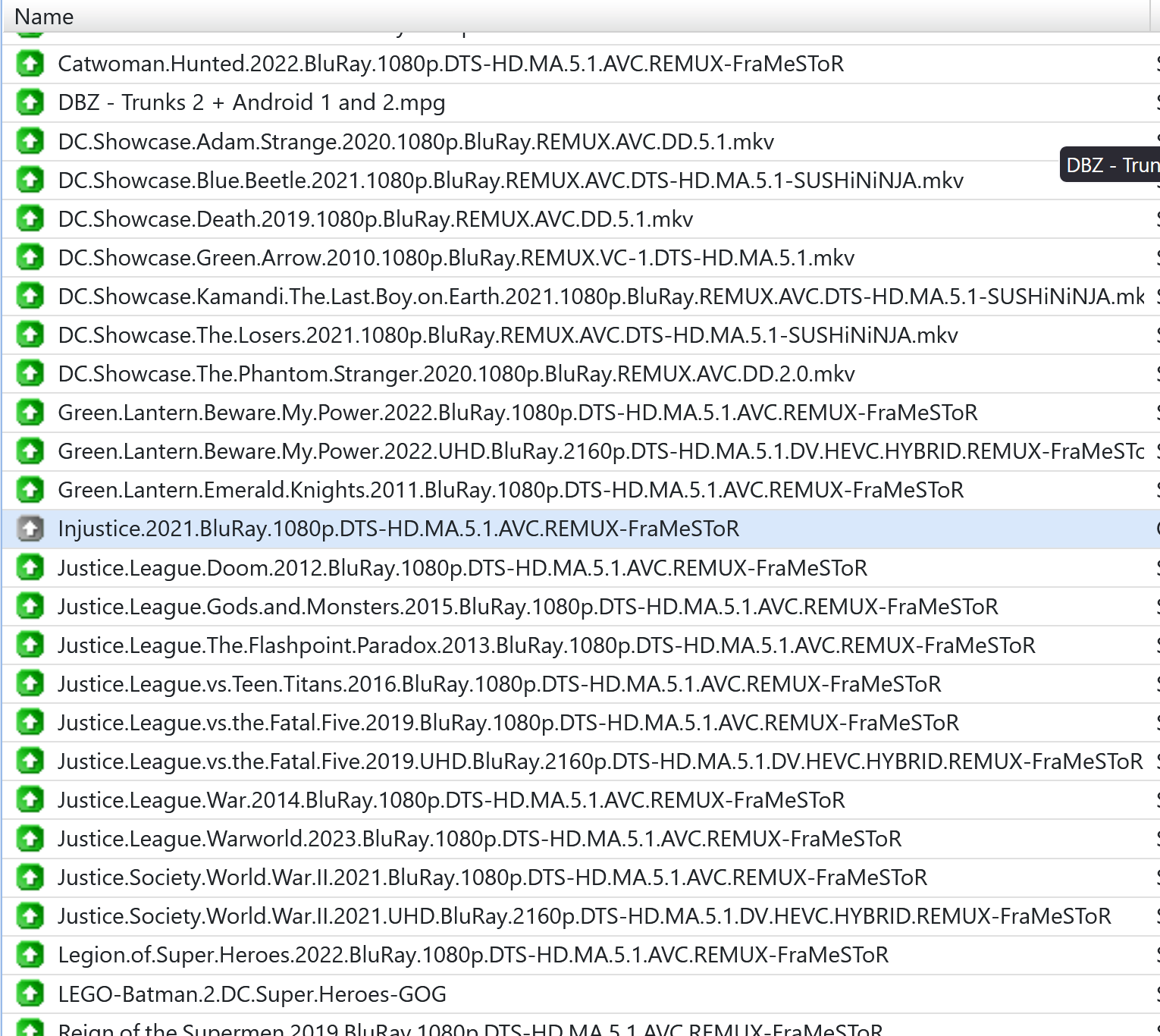1160x1036 pixels.
Task: Select Green.Lantern.Beware.My.Power UHD 2160p entry
Action: pyautogui.click(x=600, y=451)
